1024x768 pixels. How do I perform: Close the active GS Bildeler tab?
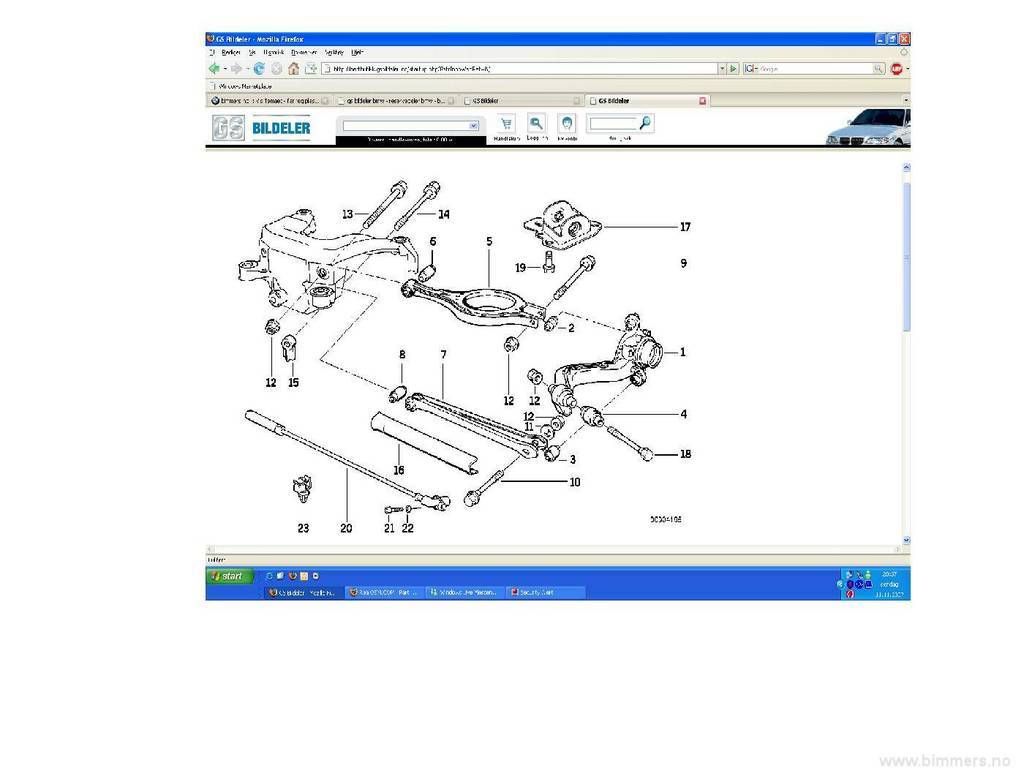coord(702,101)
